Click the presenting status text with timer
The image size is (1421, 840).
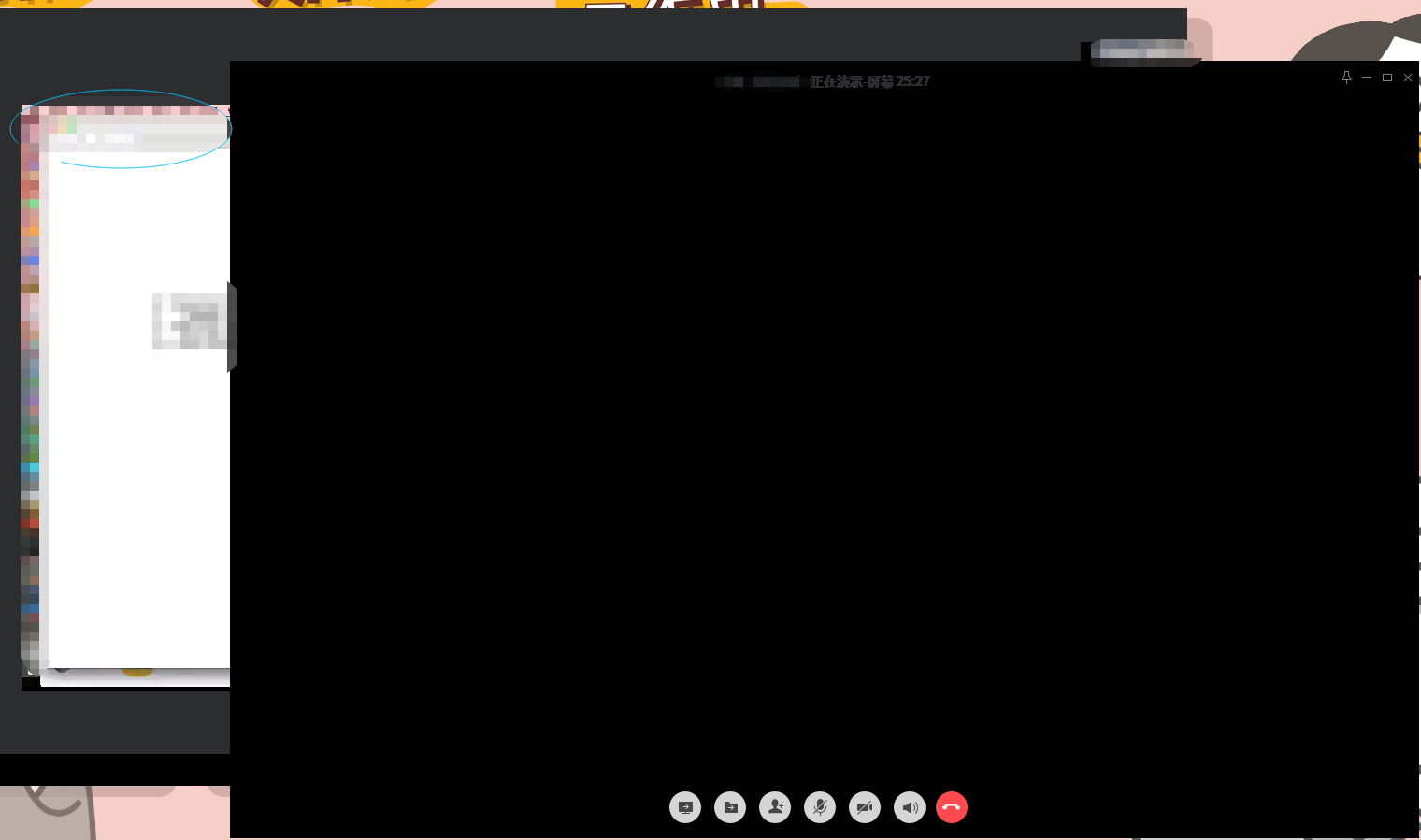(x=869, y=81)
